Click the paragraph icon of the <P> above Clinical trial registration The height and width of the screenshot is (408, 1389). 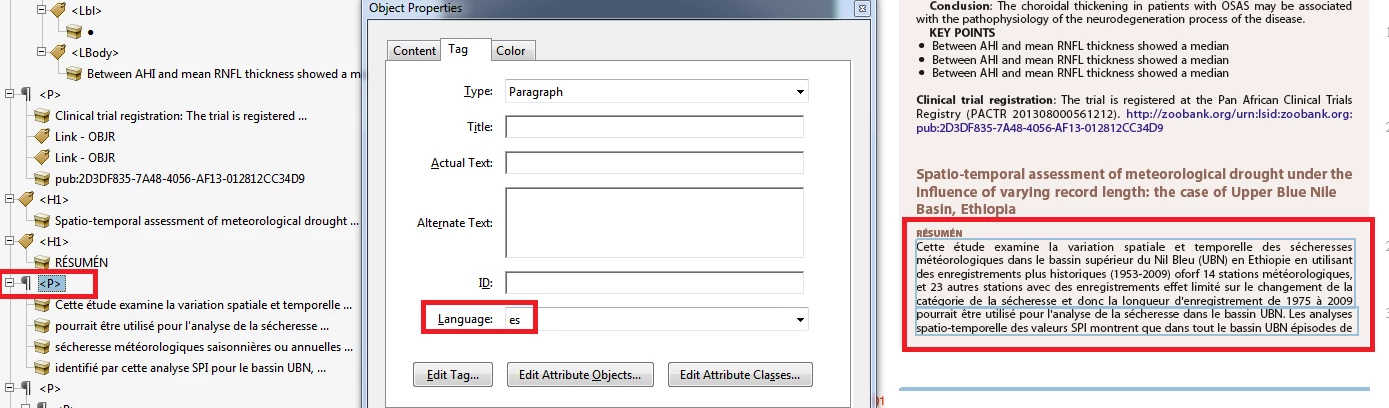(26, 94)
